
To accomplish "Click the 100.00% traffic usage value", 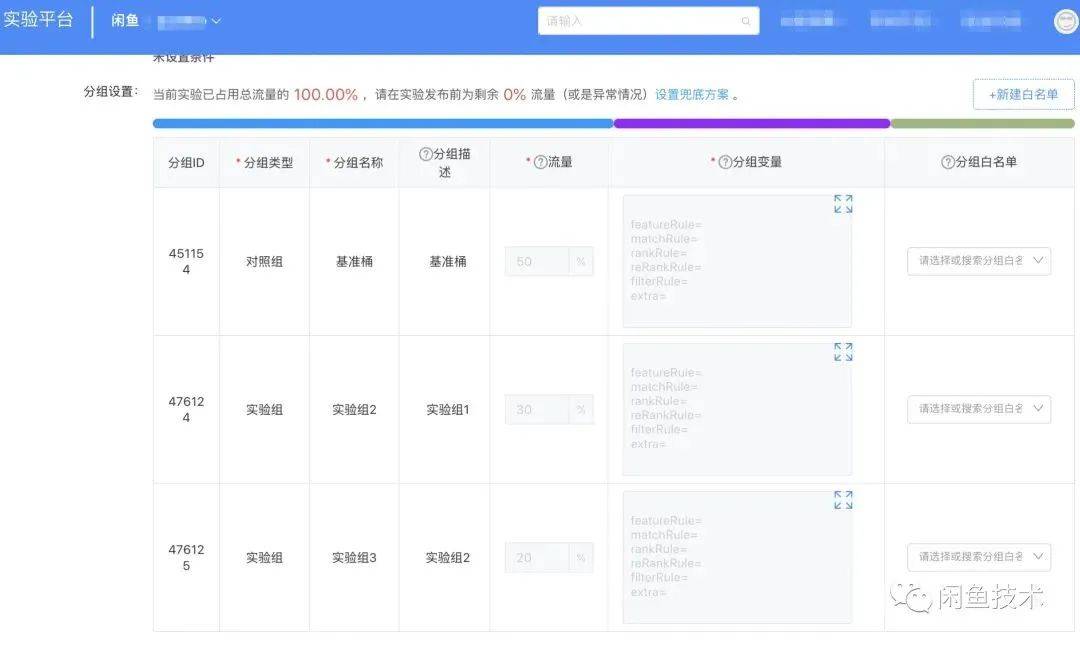I will (326, 94).
